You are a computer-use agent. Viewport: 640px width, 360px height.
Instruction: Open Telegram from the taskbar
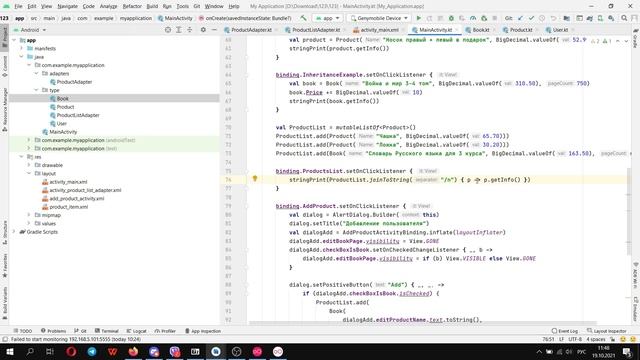point(92,351)
